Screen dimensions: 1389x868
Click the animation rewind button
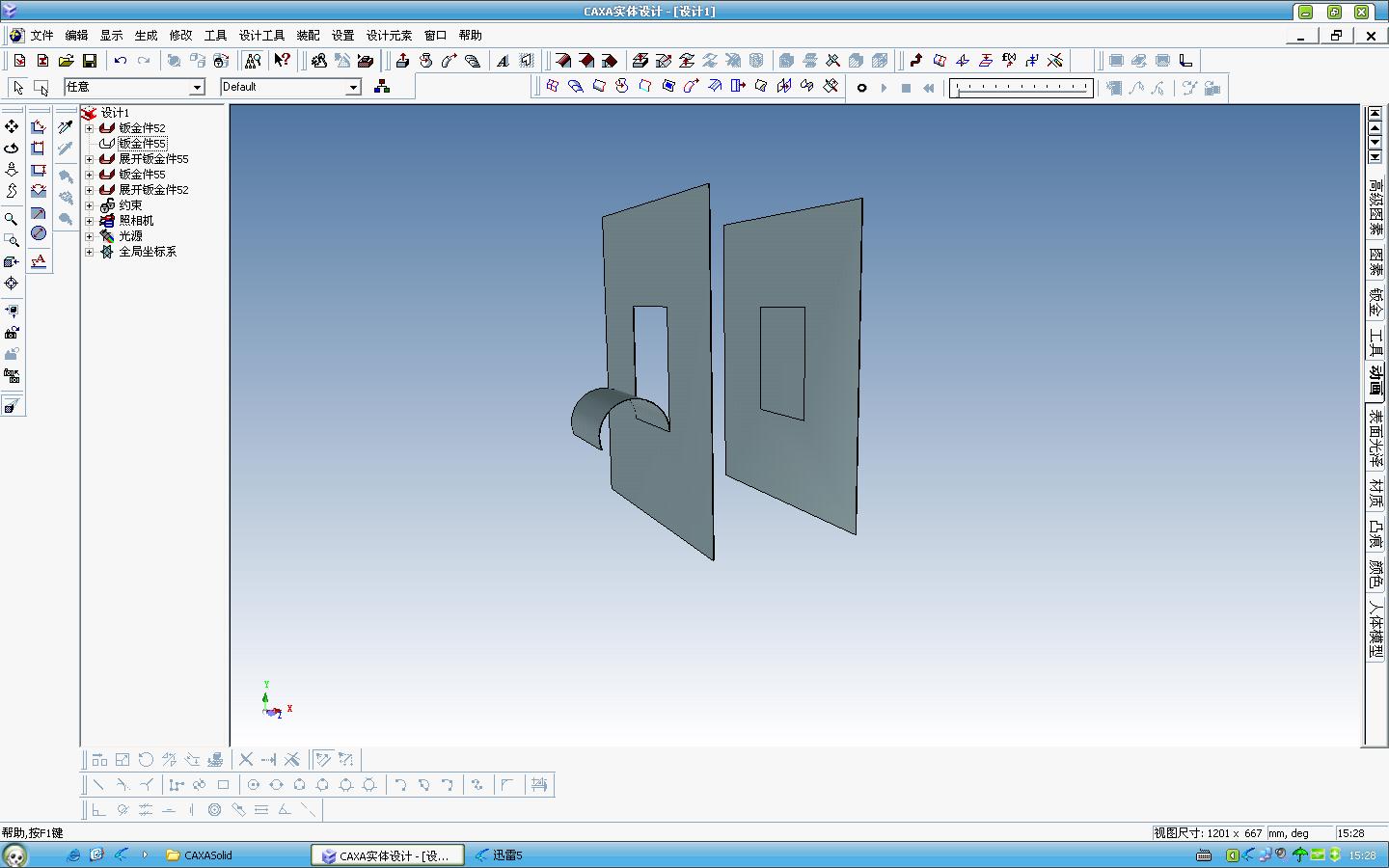(928, 88)
